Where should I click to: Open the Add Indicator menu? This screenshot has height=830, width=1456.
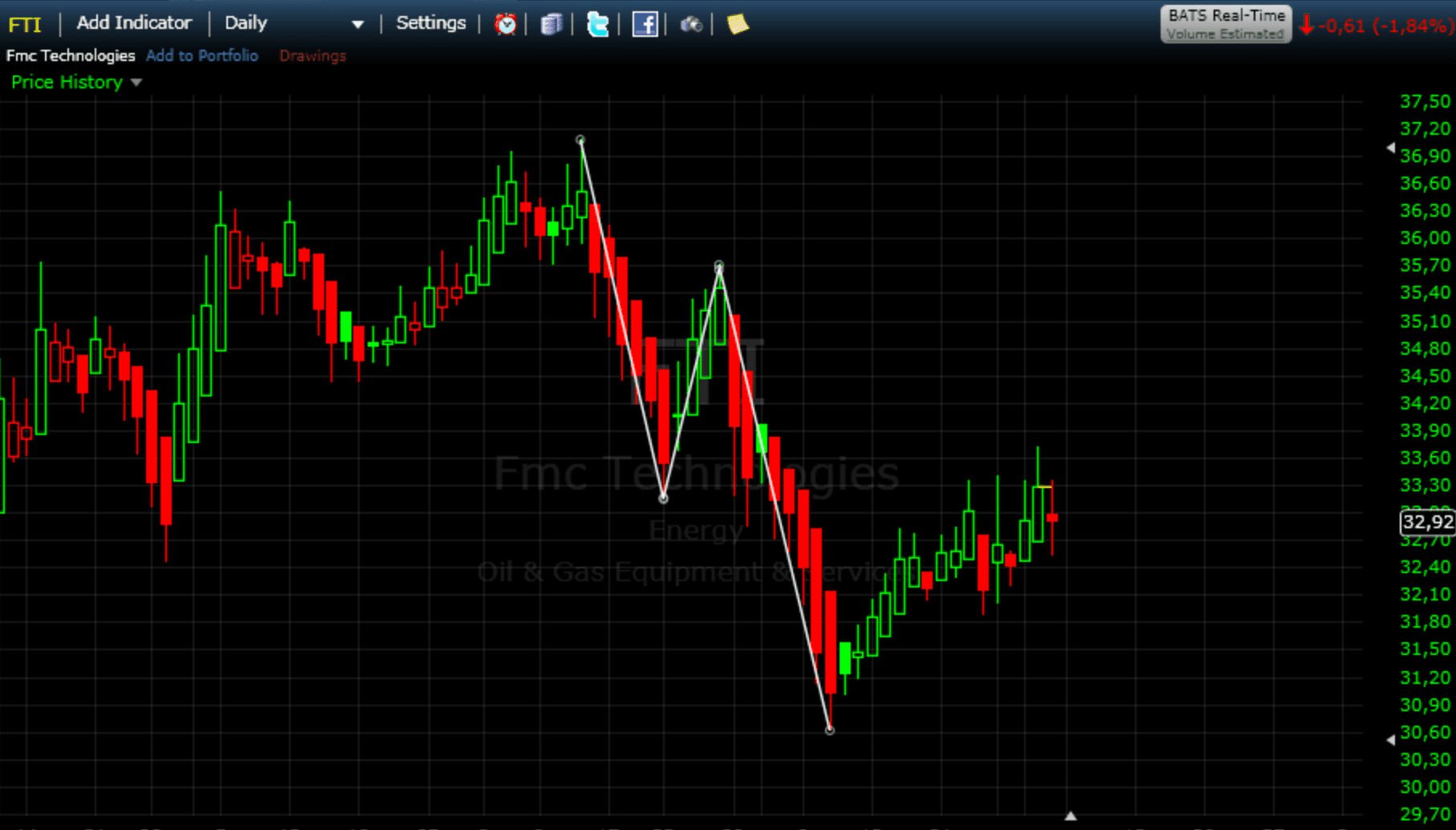[x=134, y=23]
